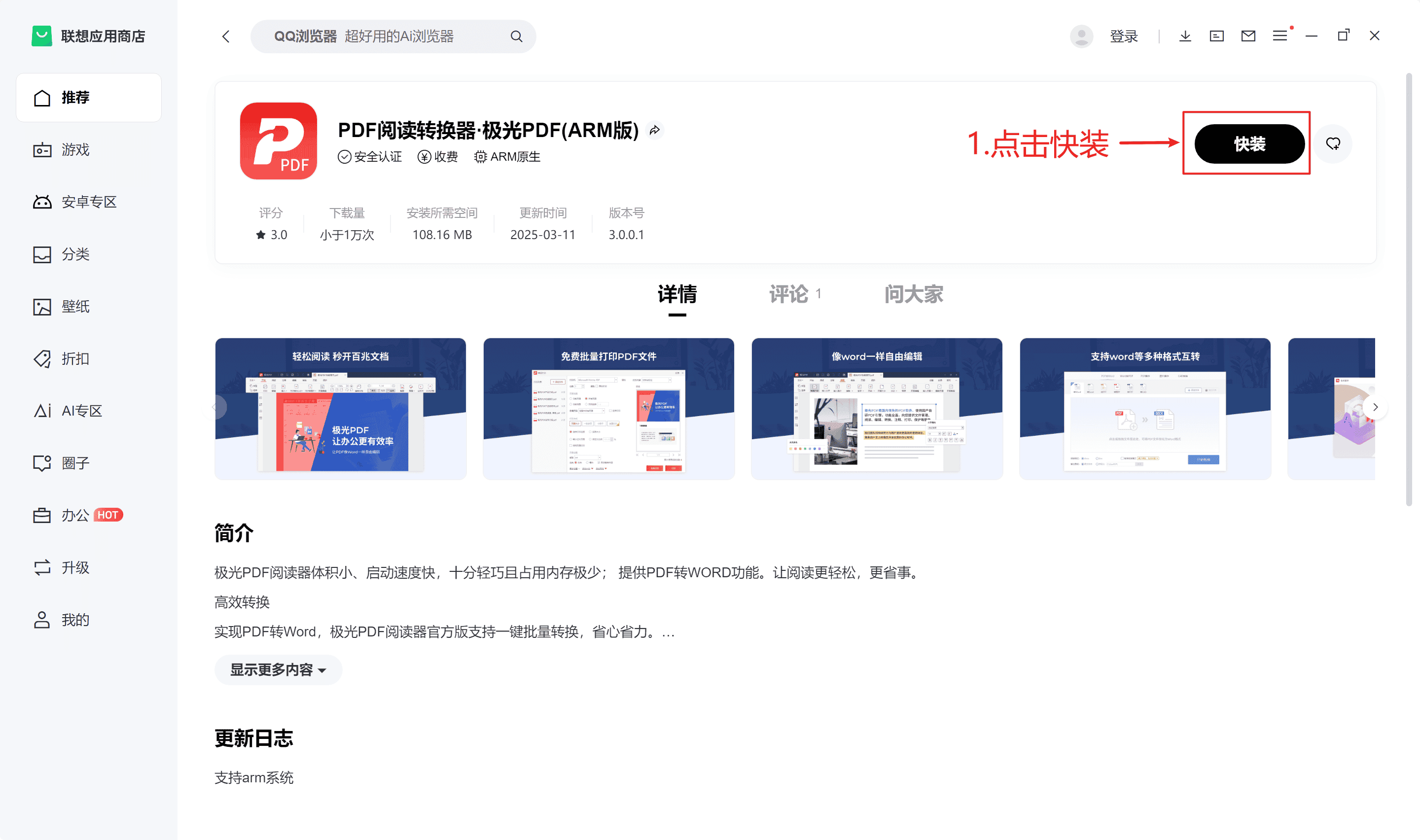Screen dimensions: 1420x840
Task: Click the chat bubble icon beside 圈子
Action: [x=42, y=463]
